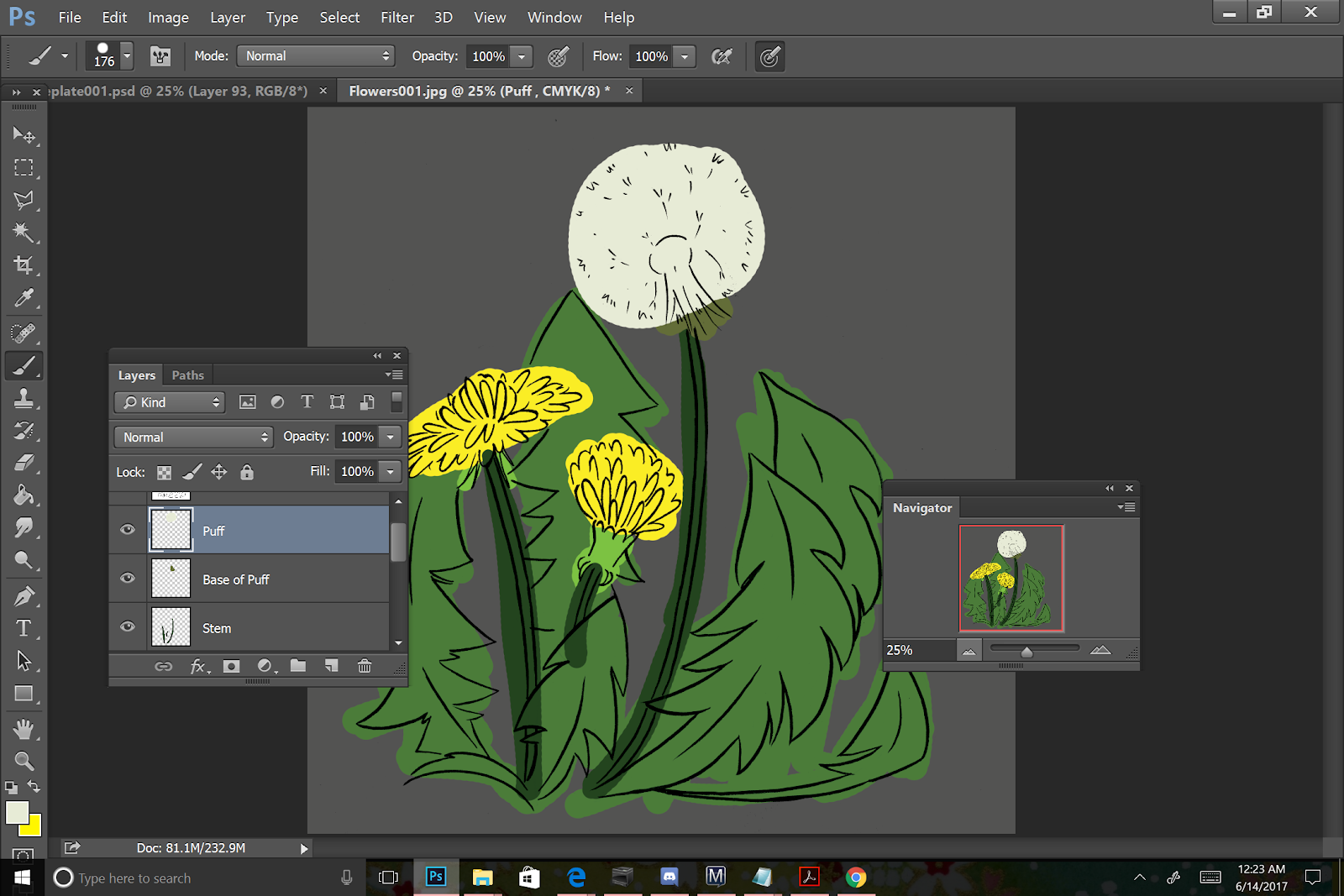Switch to the Paths tab

click(187, 375)
